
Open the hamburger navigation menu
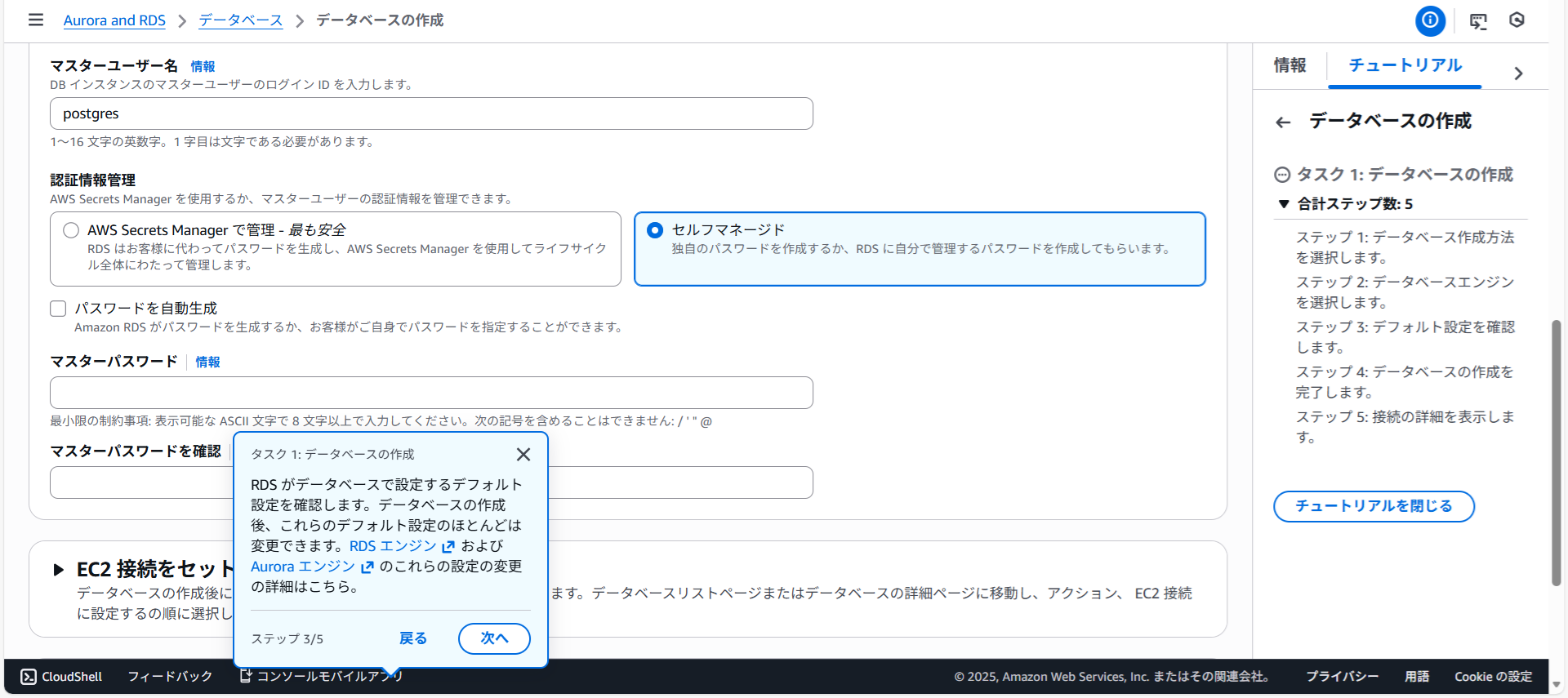pyautogui.click(x=36, y=20)
